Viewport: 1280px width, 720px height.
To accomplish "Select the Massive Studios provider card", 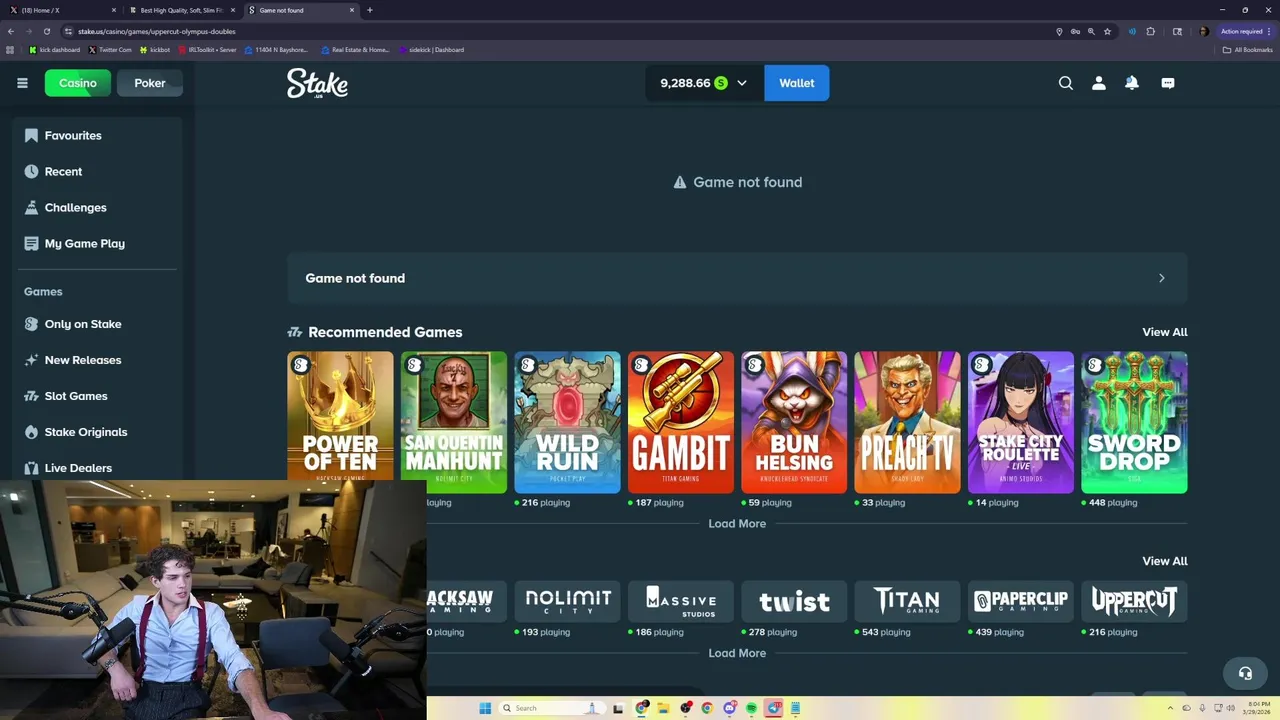I will click(681, 601).
